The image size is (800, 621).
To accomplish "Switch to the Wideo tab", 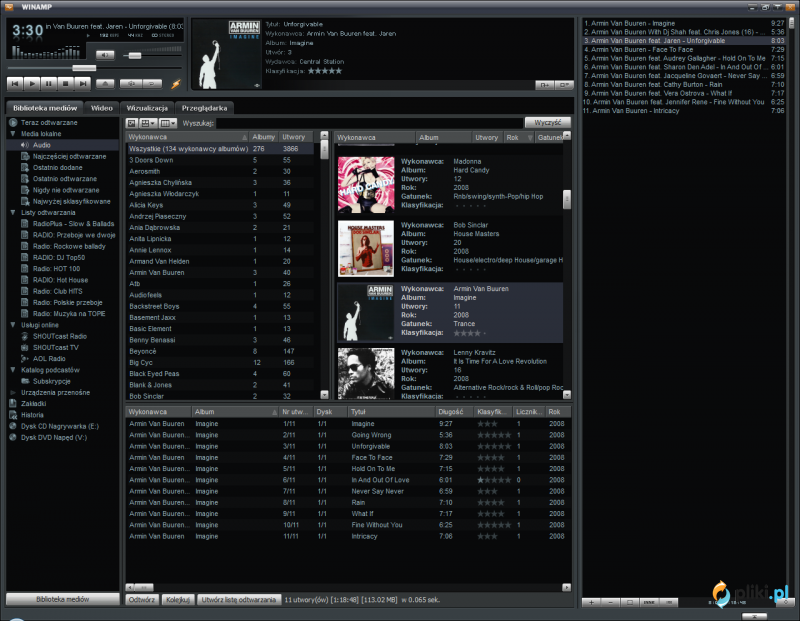I will 102,108.
